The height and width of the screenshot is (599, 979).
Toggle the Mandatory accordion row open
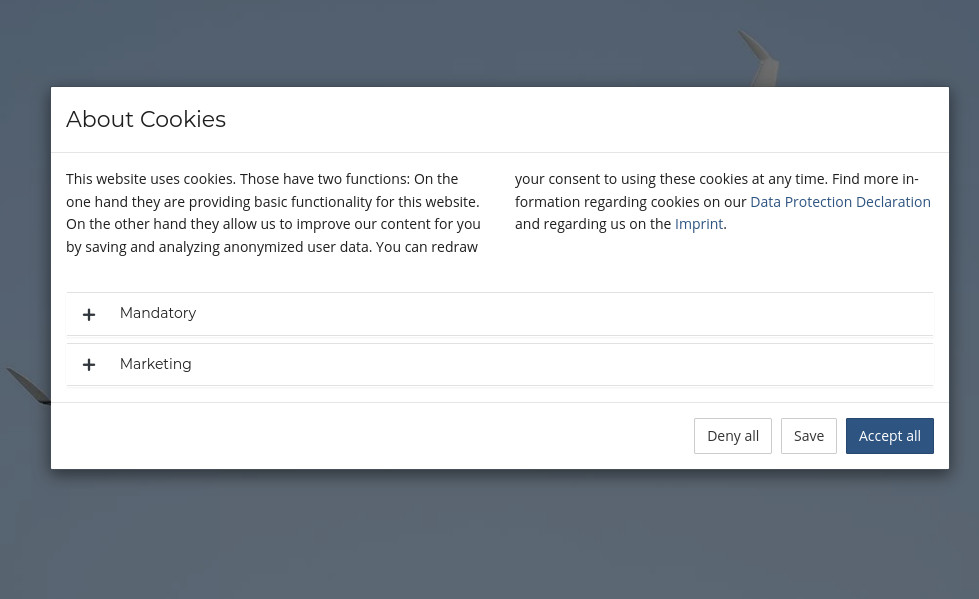[x=499, y=314]
